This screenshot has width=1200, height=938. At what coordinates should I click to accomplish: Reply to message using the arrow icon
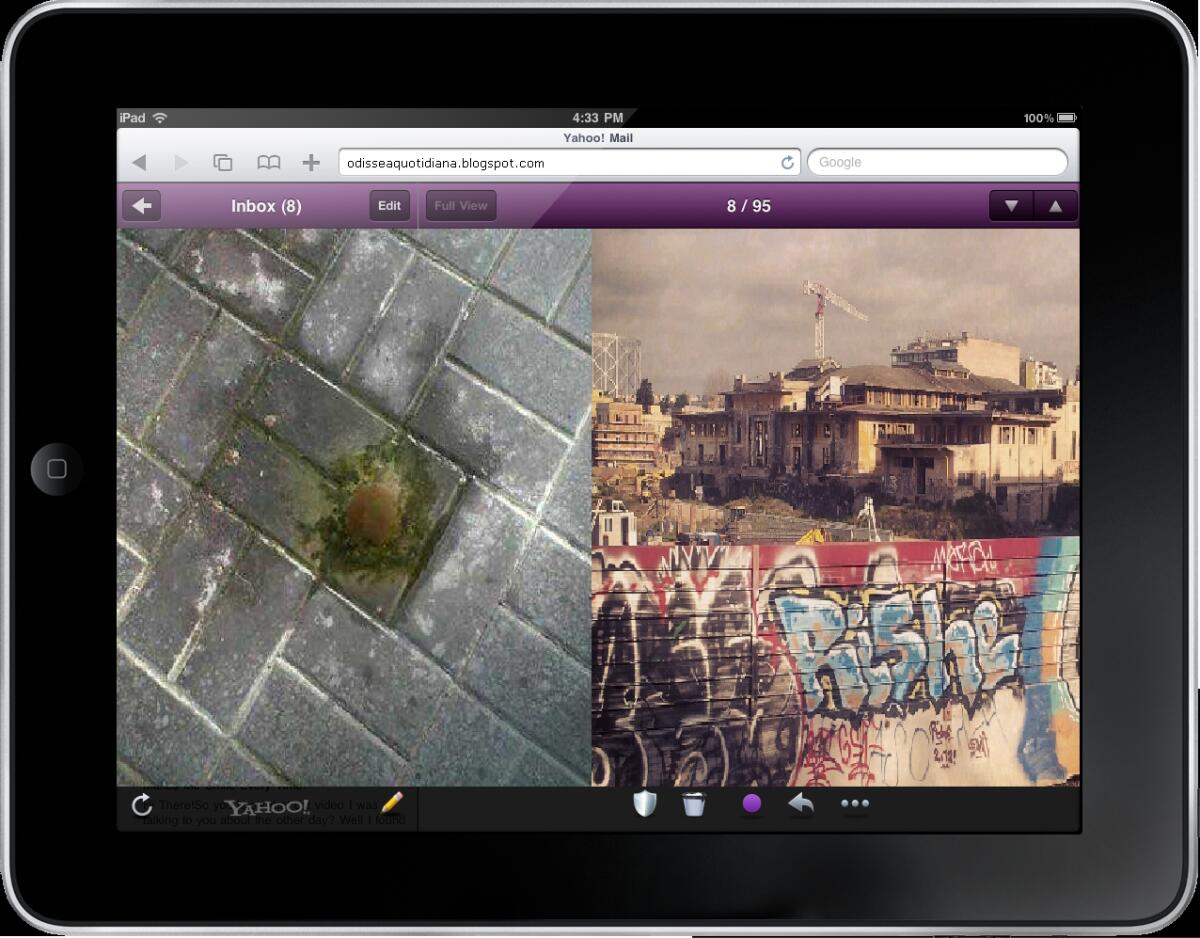800,804
